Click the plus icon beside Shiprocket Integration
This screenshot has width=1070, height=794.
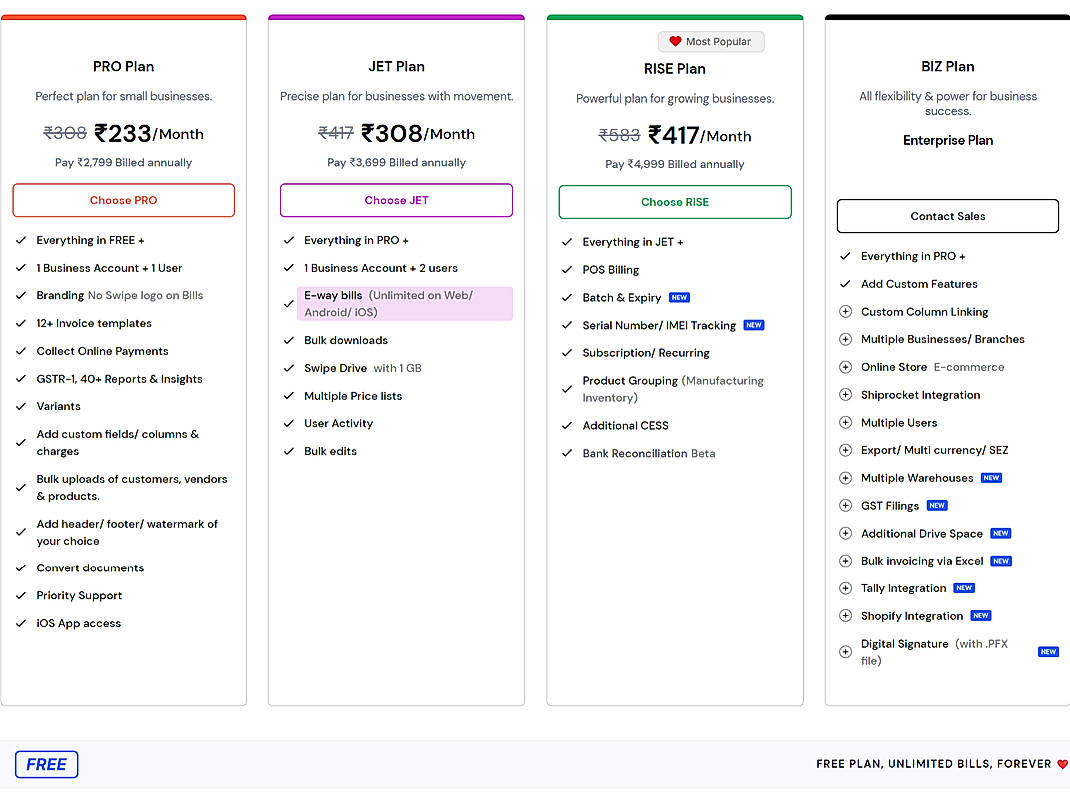point(845,394)
